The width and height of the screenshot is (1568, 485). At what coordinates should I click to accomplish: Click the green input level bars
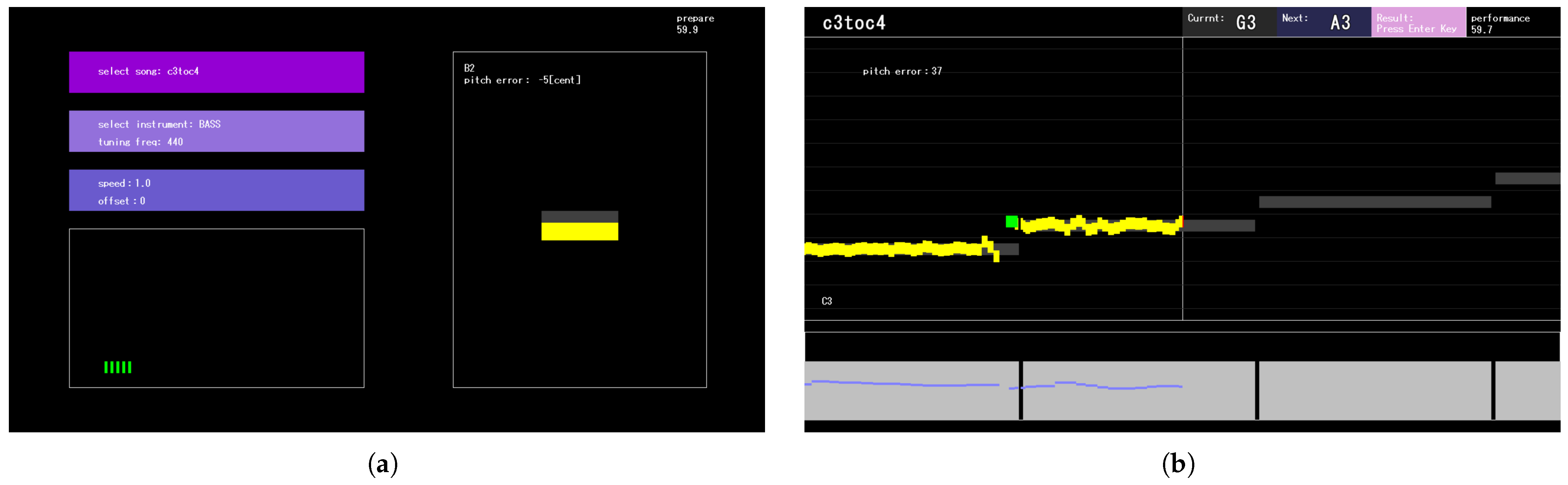pyautogui.click(x=118, y=367)
